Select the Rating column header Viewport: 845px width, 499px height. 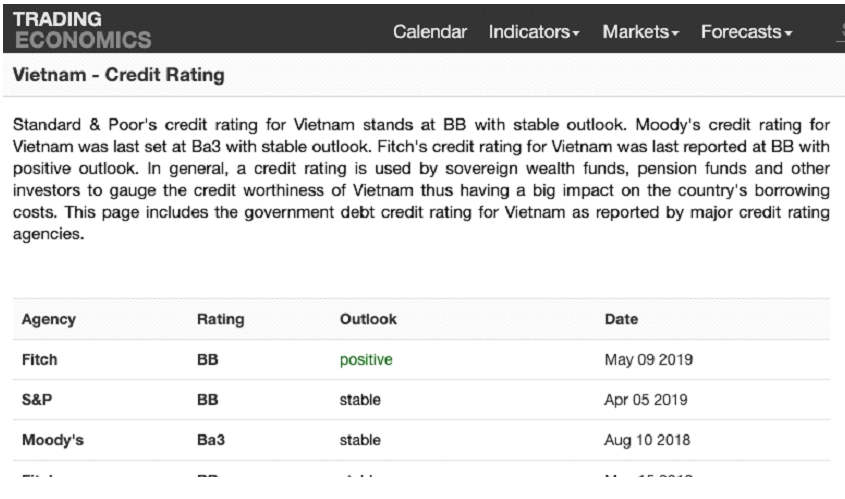pos(220,319)
